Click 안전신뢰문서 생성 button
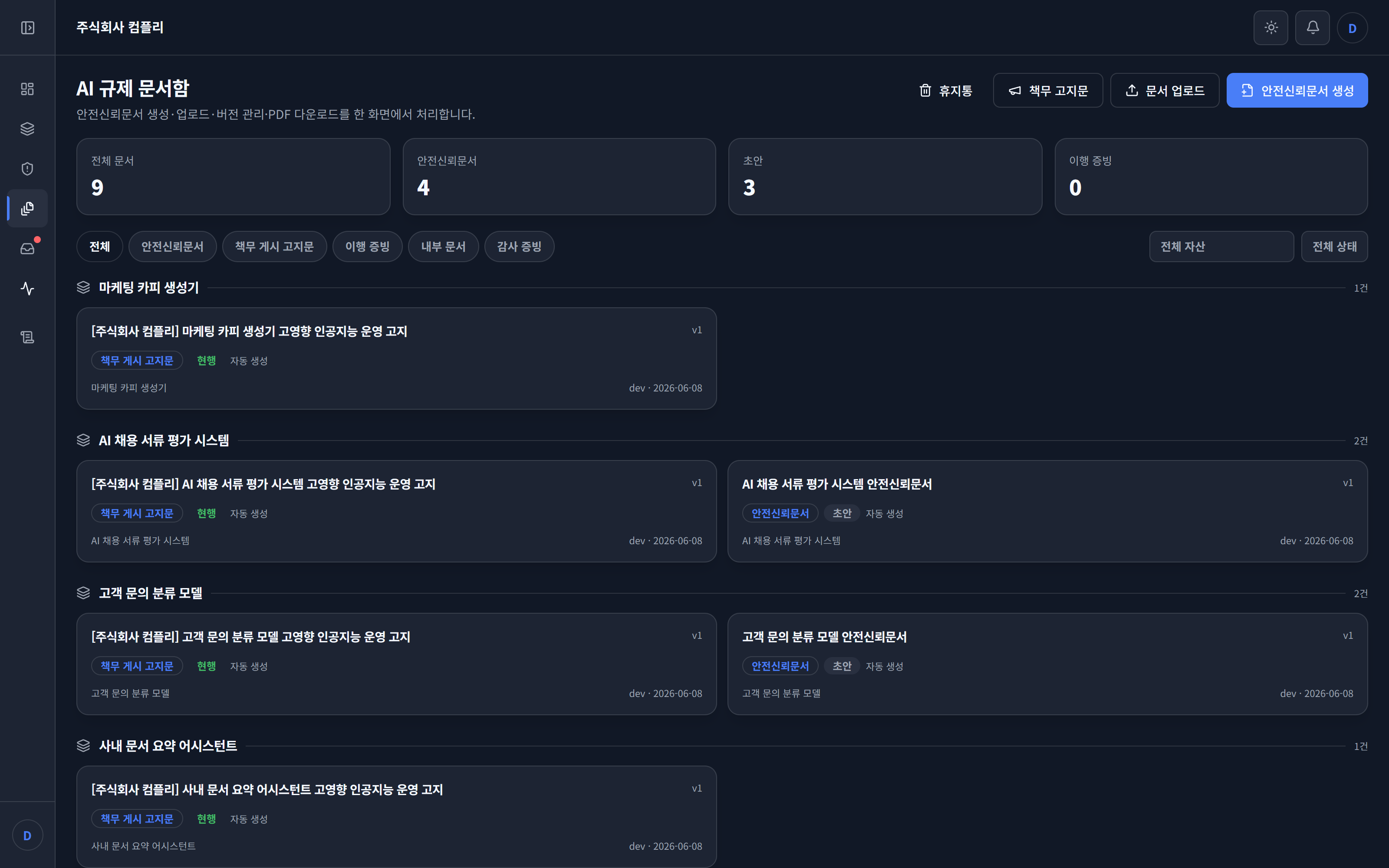Viewport: 1389px width, 868px height. 1297,91
